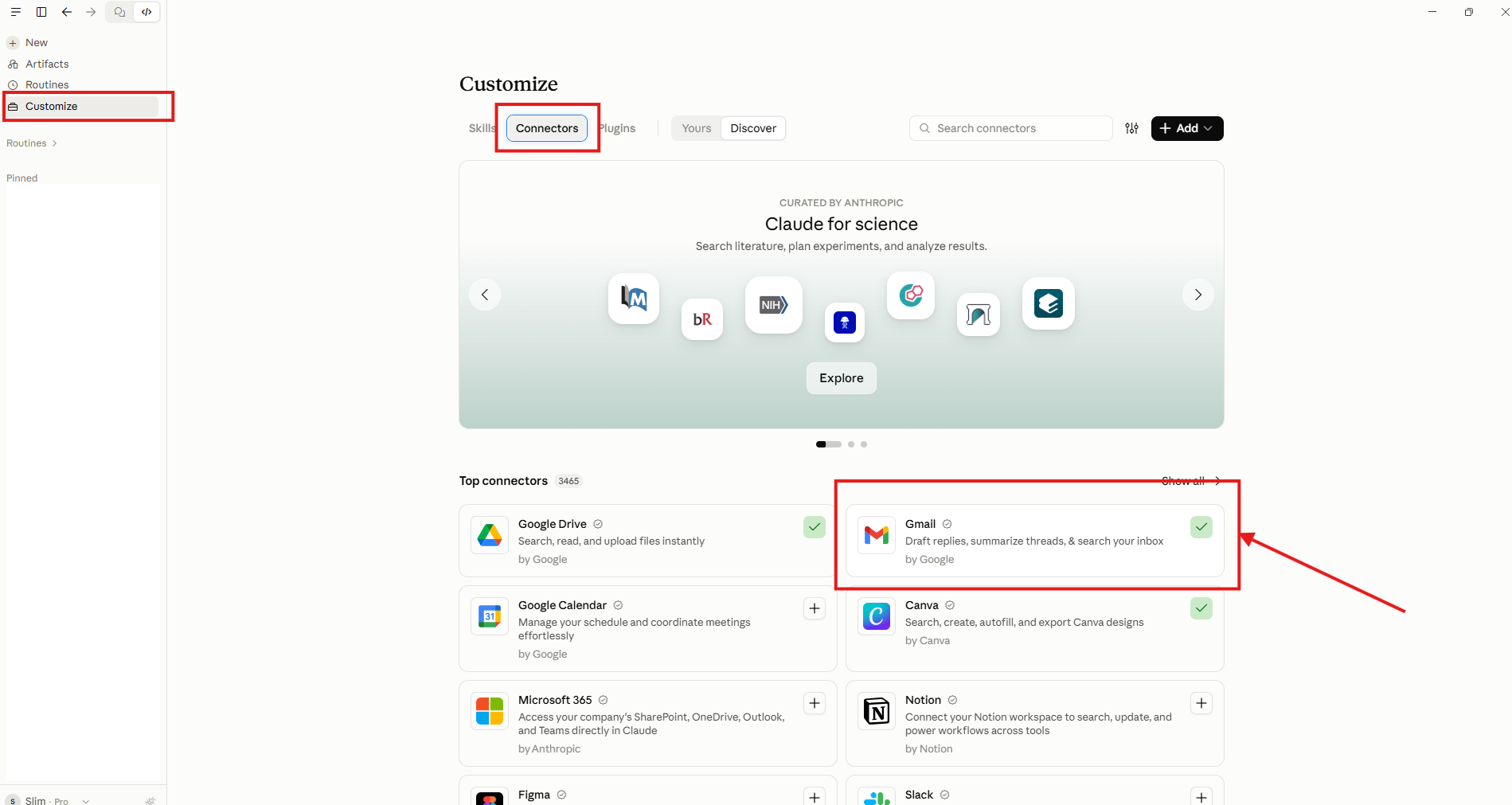Image resolution: width=1512 pixels, height=805 pixels.
Task: Click the Gmail verified badge
Action: tap(947, 524)
